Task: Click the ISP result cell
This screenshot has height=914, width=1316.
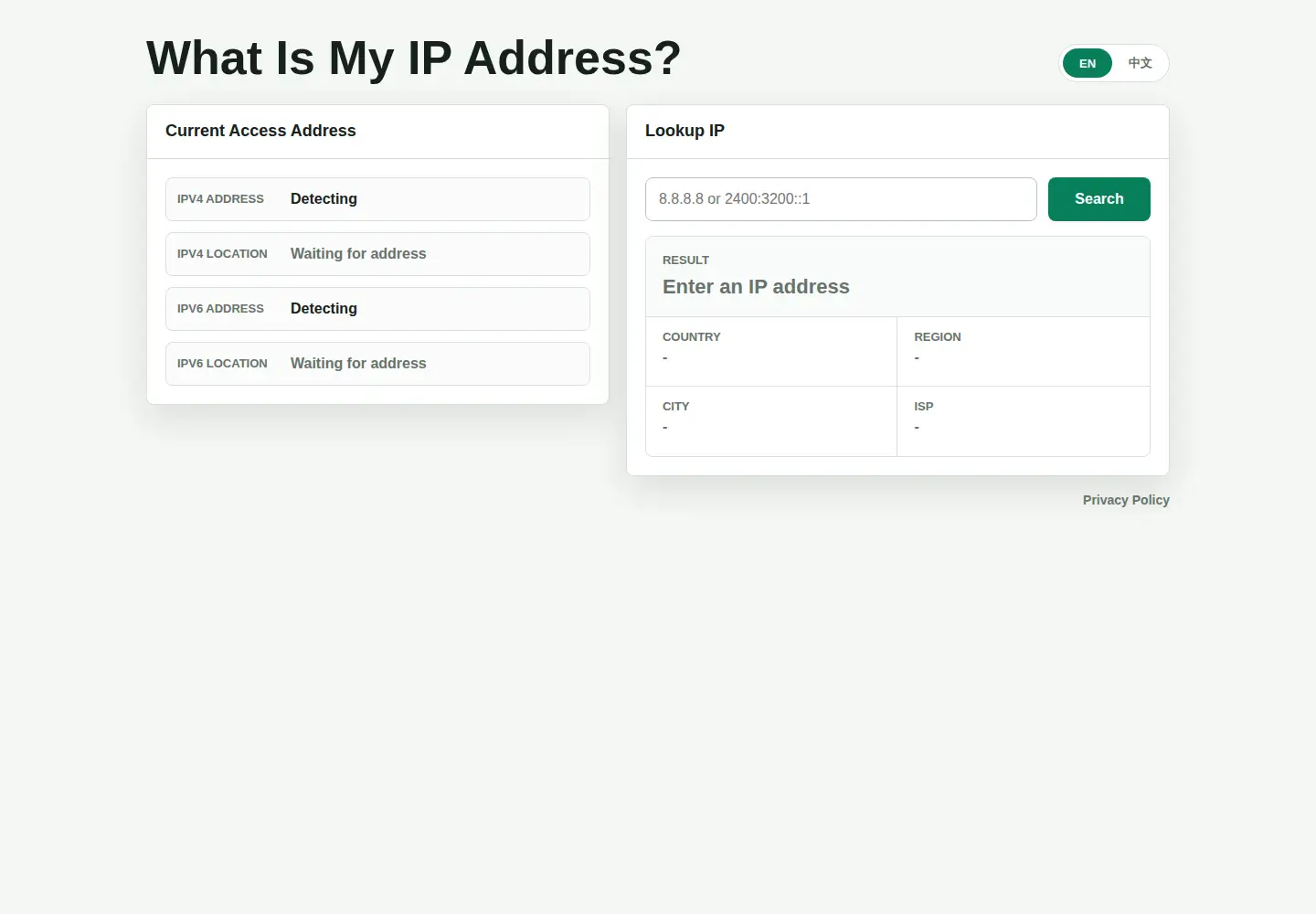Action: (x=1024, y=421)
